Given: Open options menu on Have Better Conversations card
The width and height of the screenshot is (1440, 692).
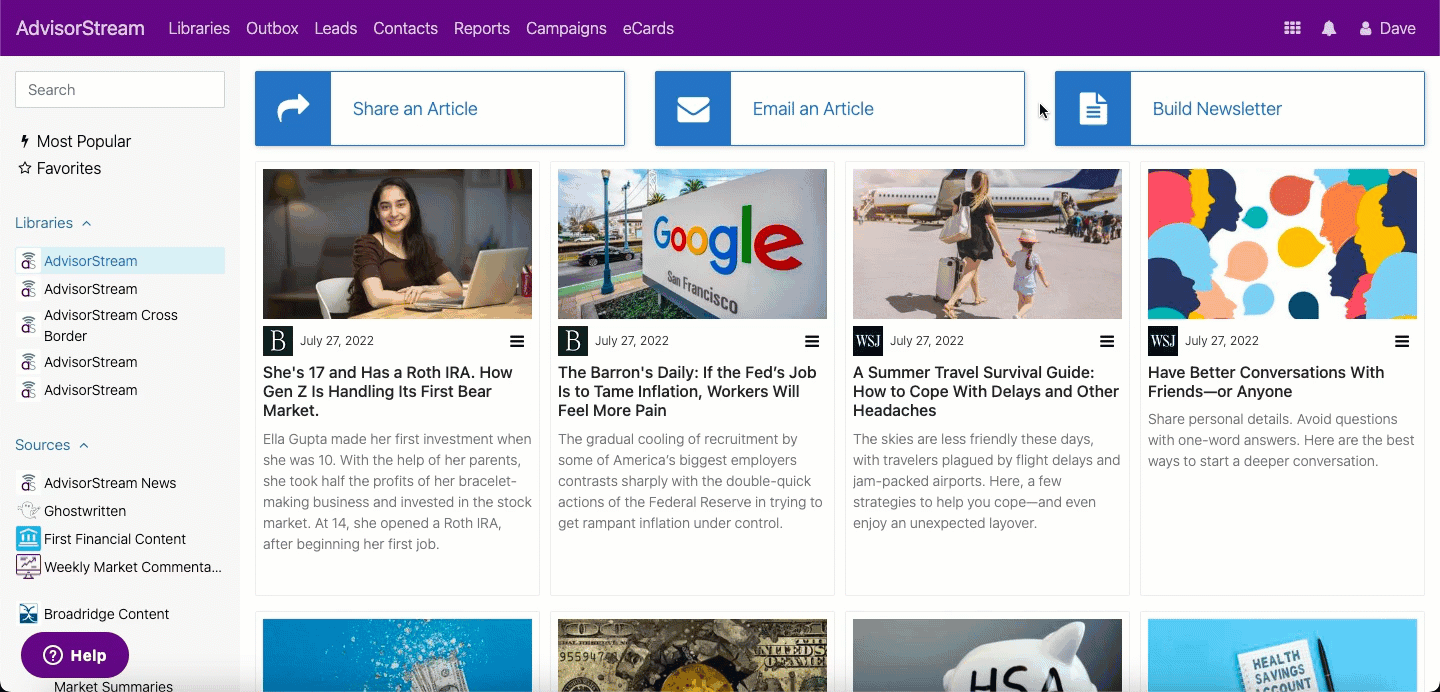Looking at the screenshot, I should [1402, 341].
